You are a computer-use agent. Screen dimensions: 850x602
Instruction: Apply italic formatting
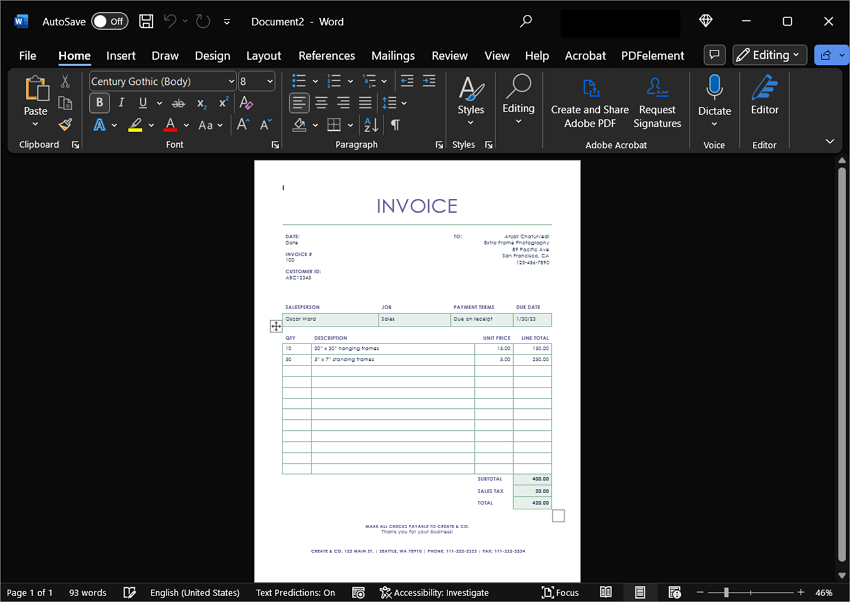[120, 102]
